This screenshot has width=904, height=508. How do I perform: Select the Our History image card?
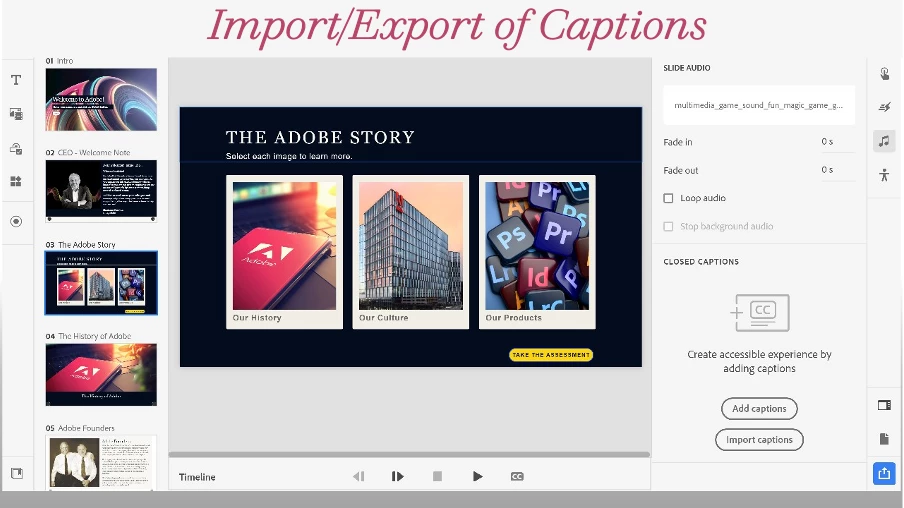click(284, 252)
